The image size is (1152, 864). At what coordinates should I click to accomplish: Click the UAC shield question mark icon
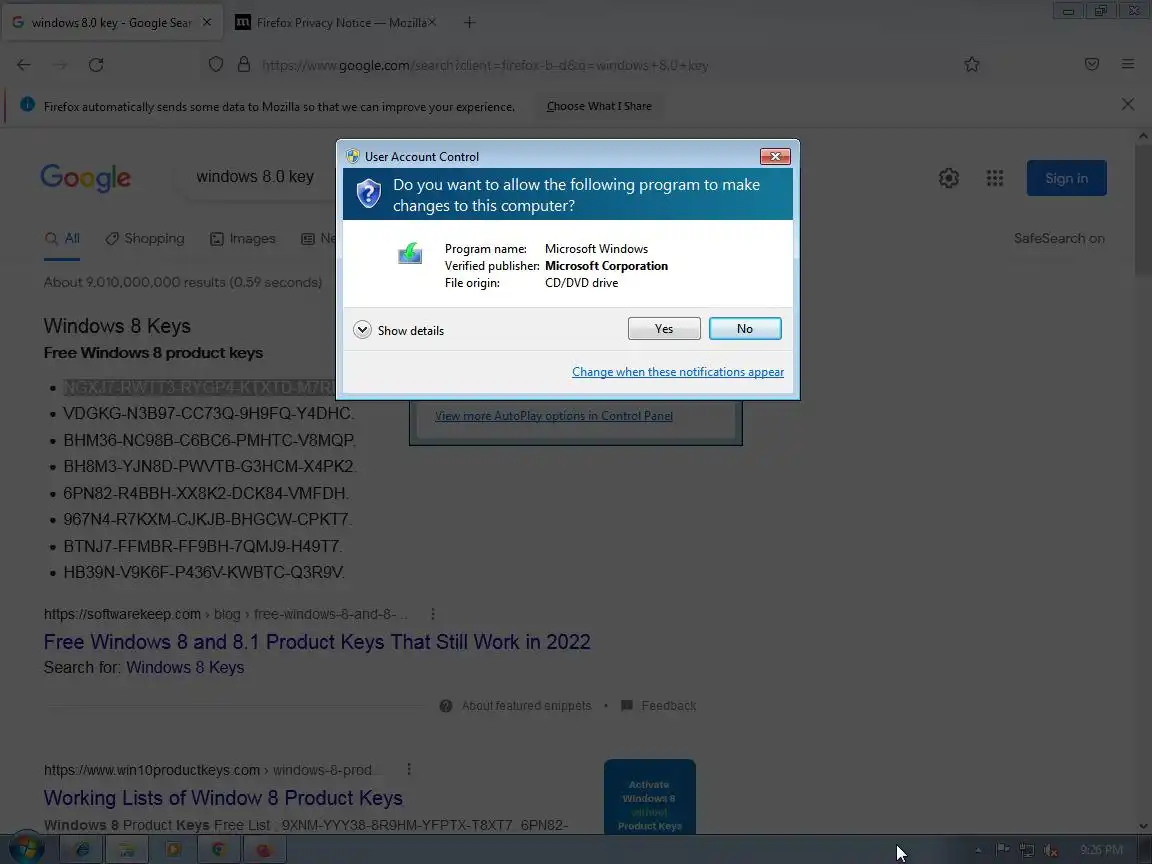[x=369, y=194]
